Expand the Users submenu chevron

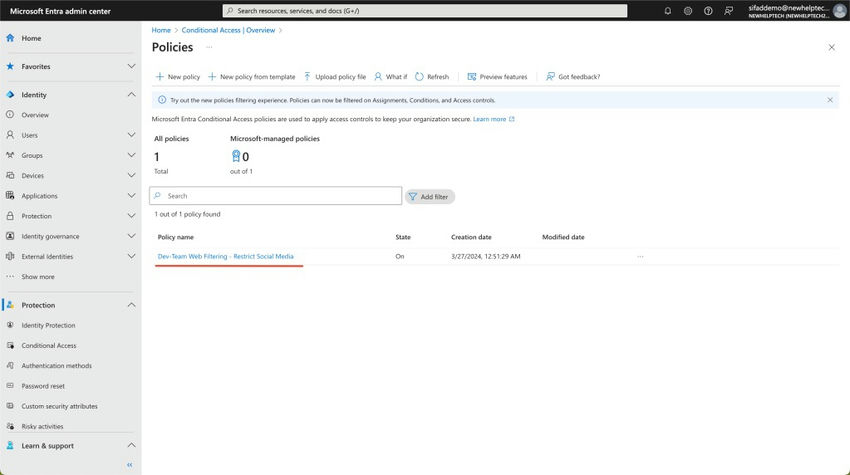pyautogui.click(x=131, y=134)
